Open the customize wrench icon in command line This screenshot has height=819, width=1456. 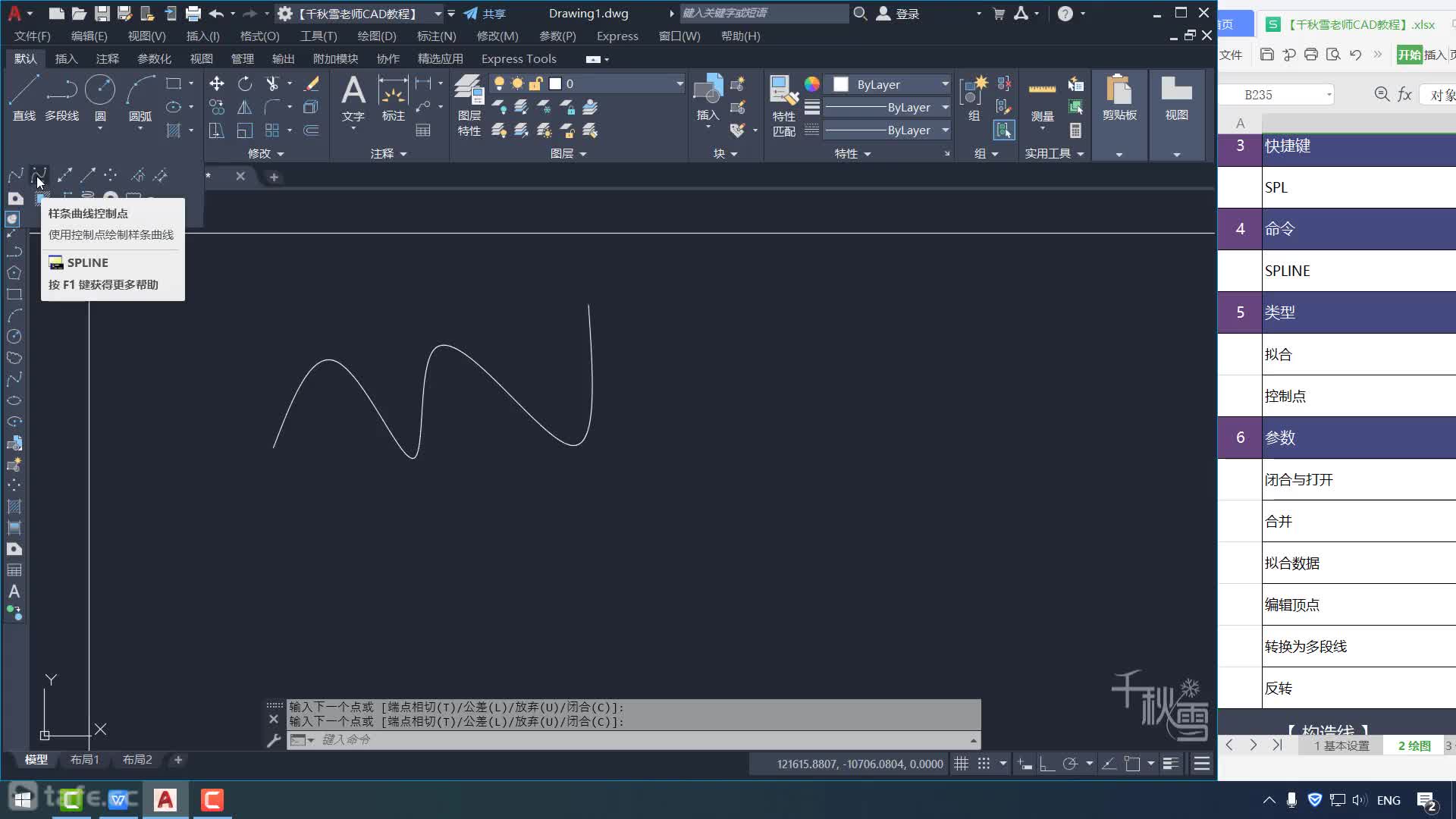coord(274,740)
